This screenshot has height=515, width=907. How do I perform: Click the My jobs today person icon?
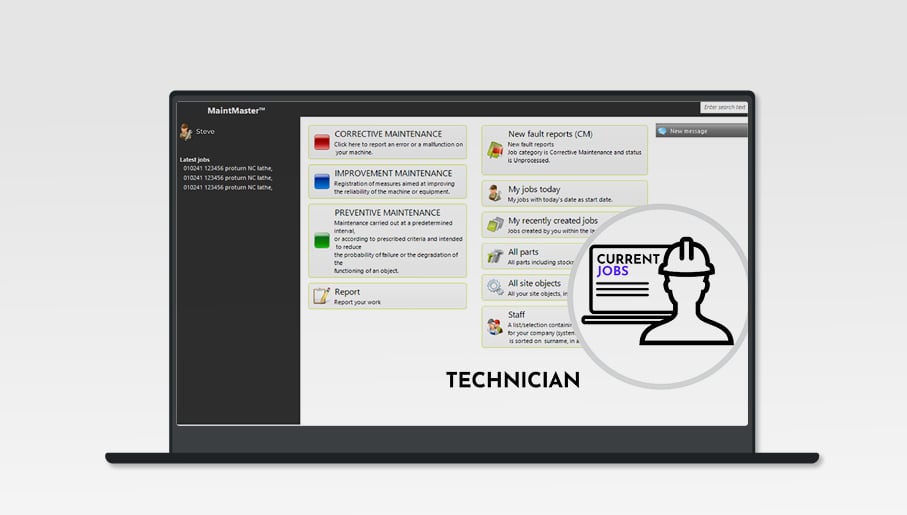[x=495, y=193]
